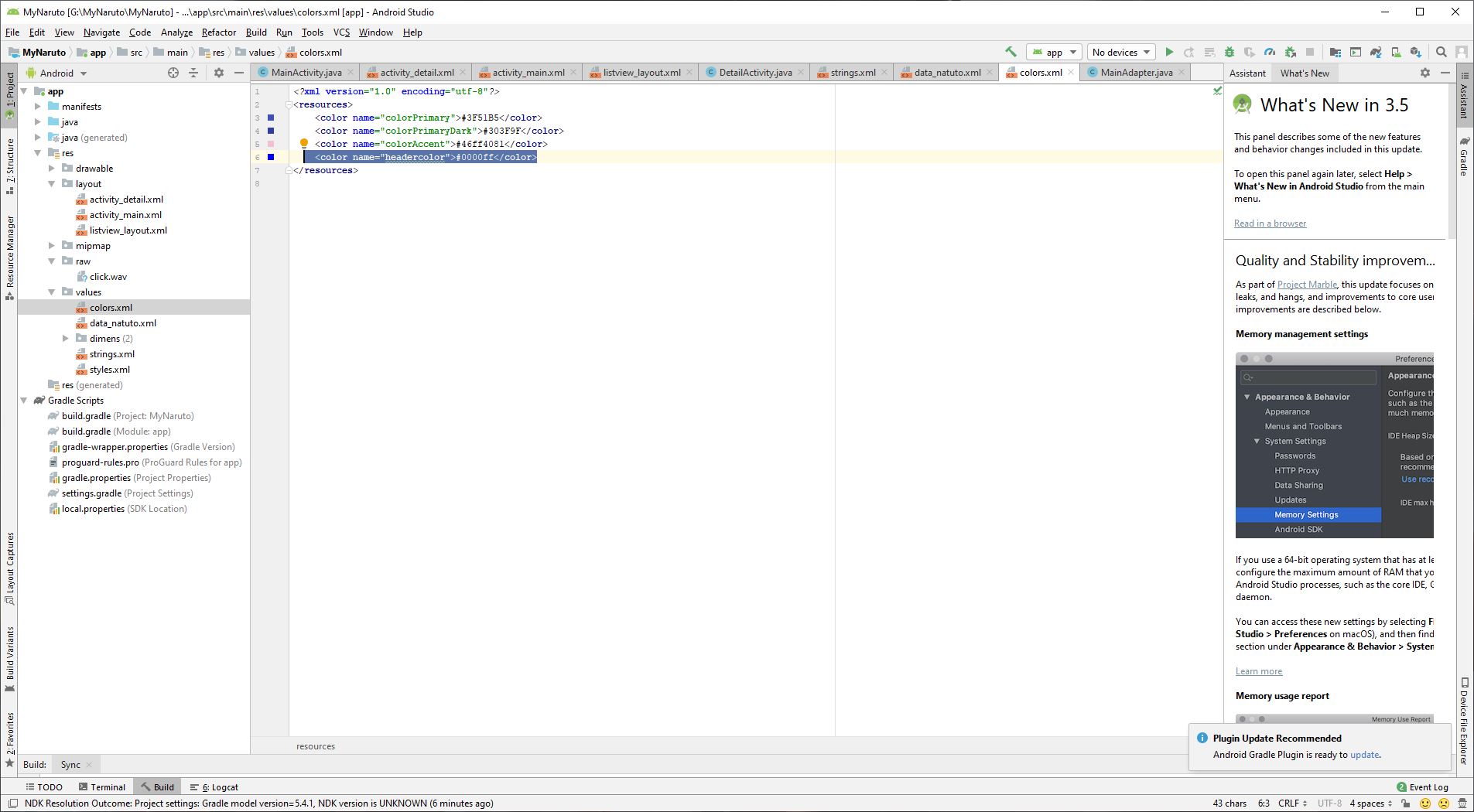Image resolution: width=1474 pixels, height=812 pixels.
Task: Toggle Device File Explorer side tab
Action: [x=1465, y=722]
